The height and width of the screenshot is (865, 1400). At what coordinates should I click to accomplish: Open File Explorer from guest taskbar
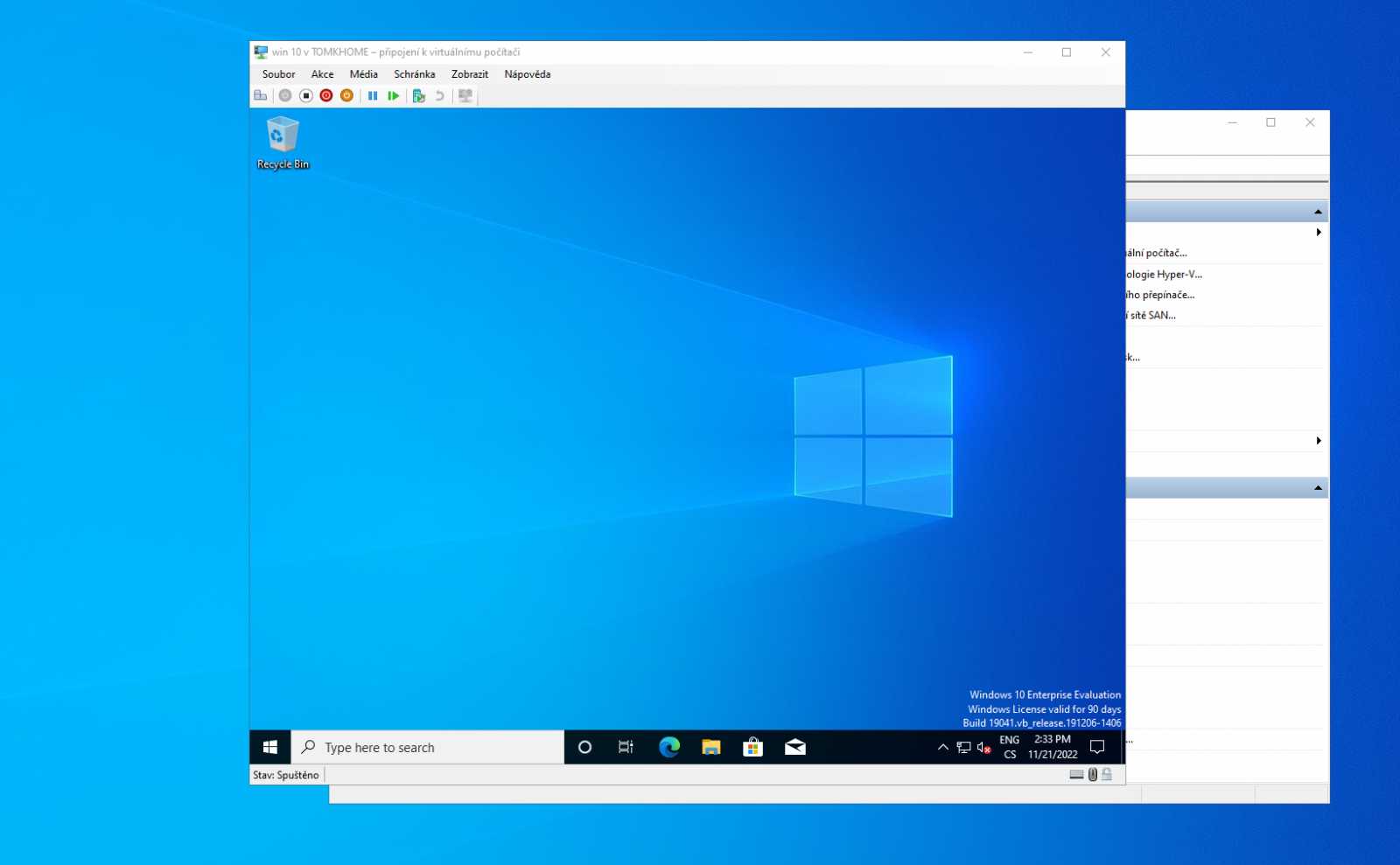point(711,747)
